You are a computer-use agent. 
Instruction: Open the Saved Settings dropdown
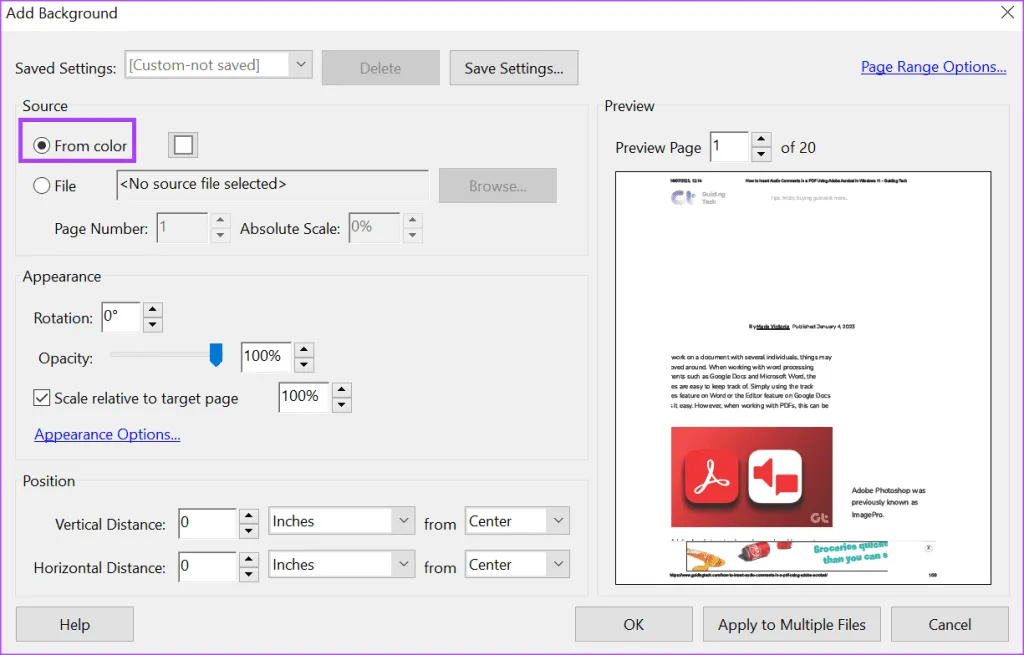[x=300, y=66]
